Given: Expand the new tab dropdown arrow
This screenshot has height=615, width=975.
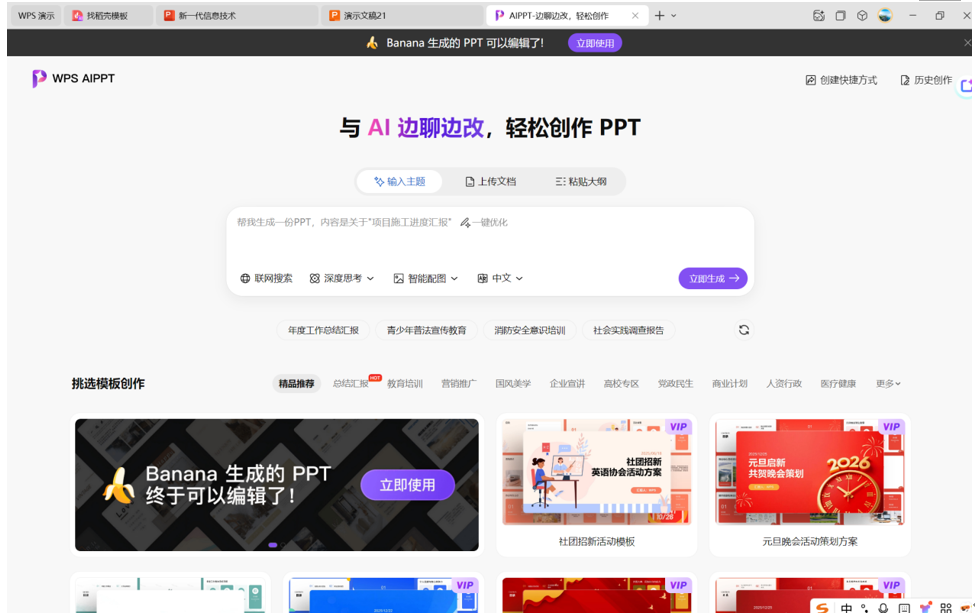Looking at the screenshot, I should 673,16.
